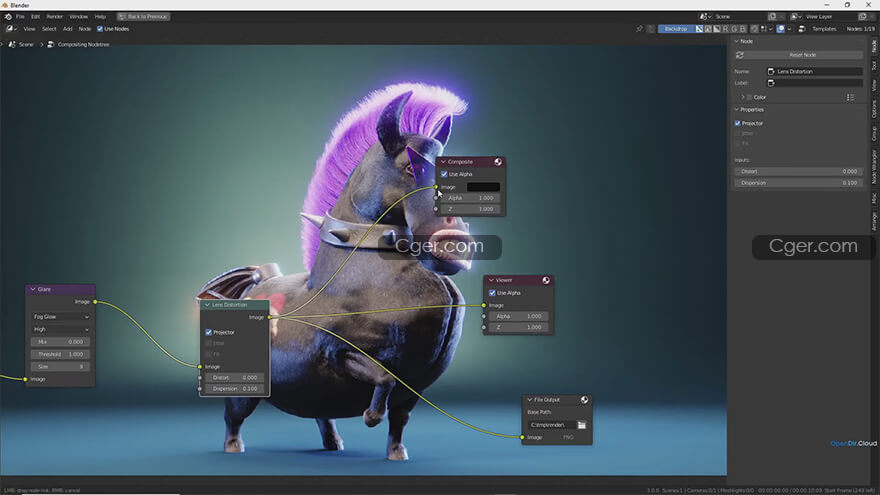This screenshot has width=880, height=495.
Task: Click the Compositing Nodetree breadcrumb icon
Action: coord(51,44)
